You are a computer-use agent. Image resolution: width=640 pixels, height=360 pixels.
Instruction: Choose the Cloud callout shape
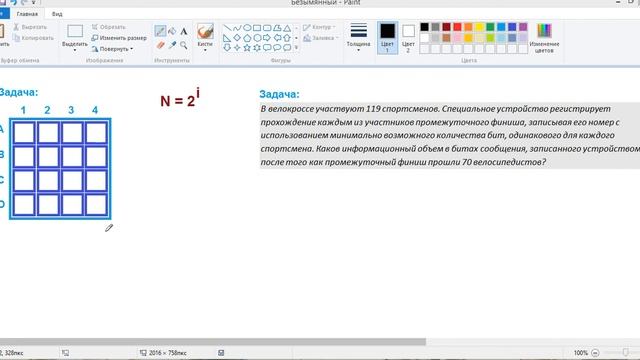coord(287,47)
